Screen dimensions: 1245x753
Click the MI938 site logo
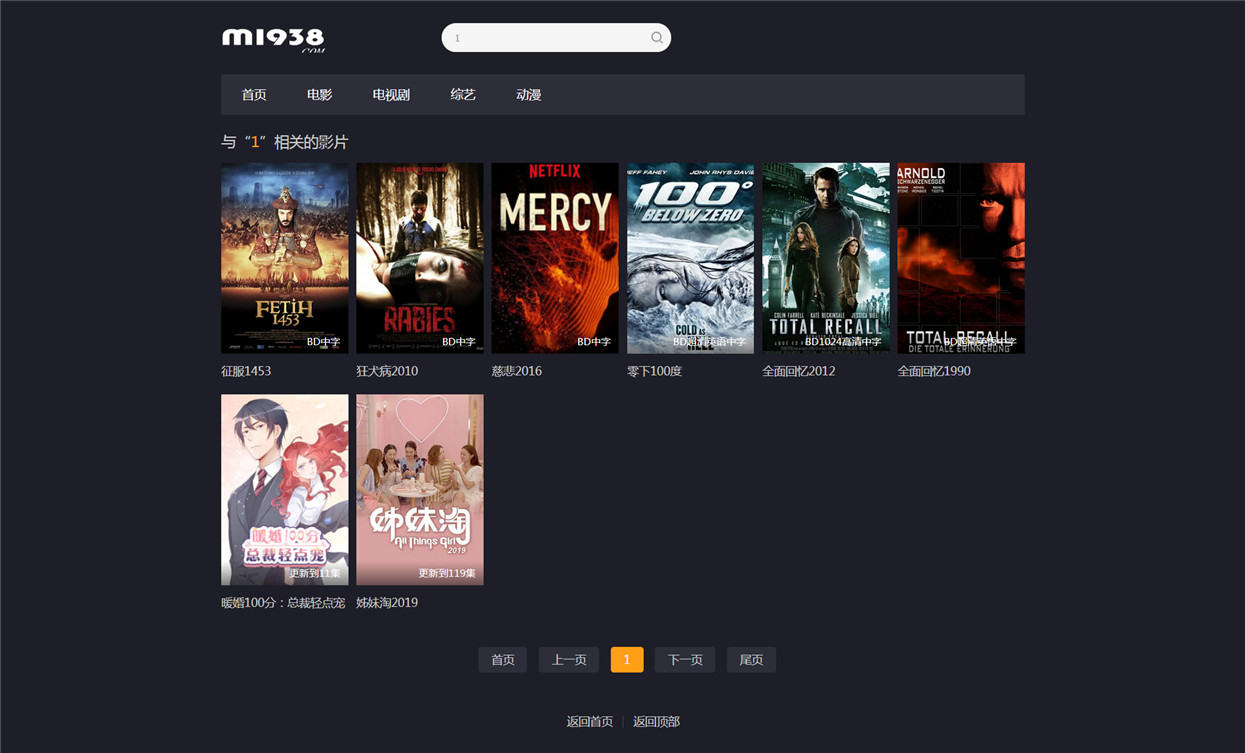click(273, 39)
